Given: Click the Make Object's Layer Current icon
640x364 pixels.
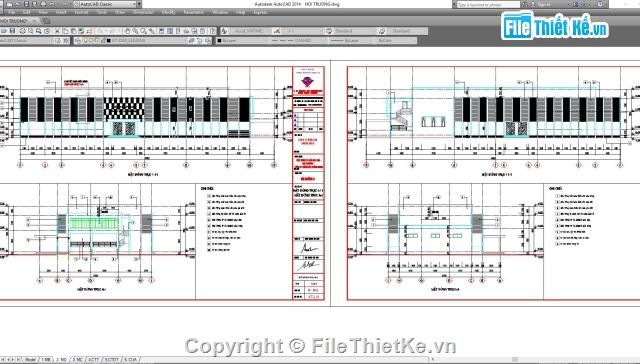Looking at the screenshot, I should tap(191, 40).
